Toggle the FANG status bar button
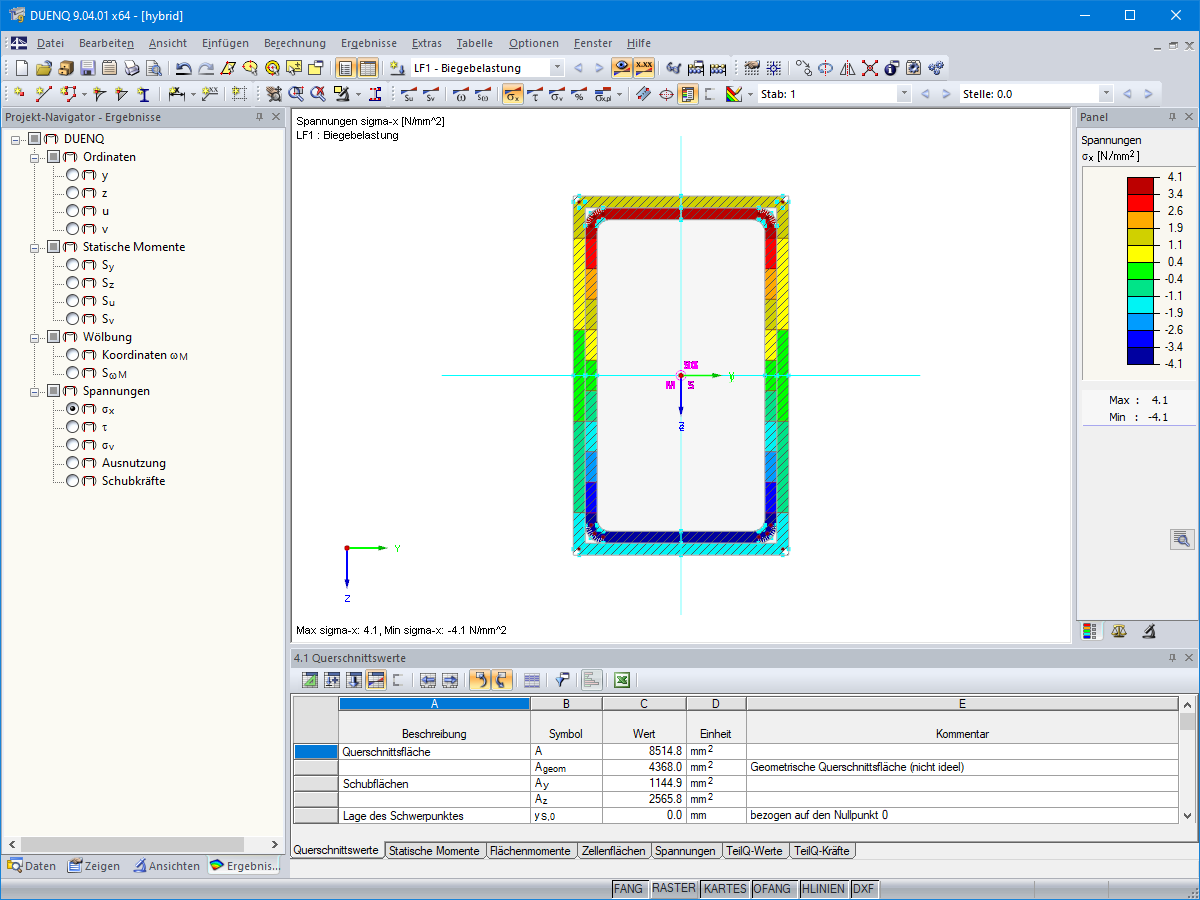The width and height of the screenshot is (1200, 900). [629, 889]
